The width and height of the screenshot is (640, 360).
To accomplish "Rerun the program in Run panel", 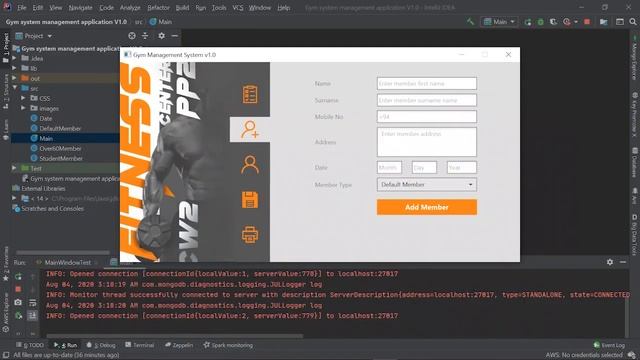I will tap(18, 277).
